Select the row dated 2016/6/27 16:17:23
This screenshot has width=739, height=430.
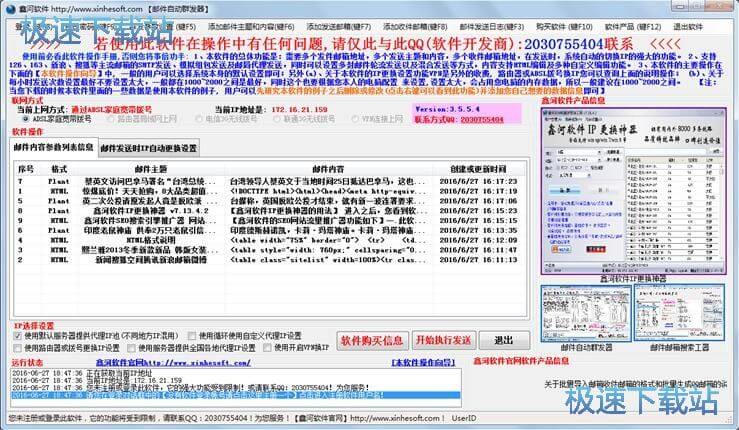(x=269, y=182)
